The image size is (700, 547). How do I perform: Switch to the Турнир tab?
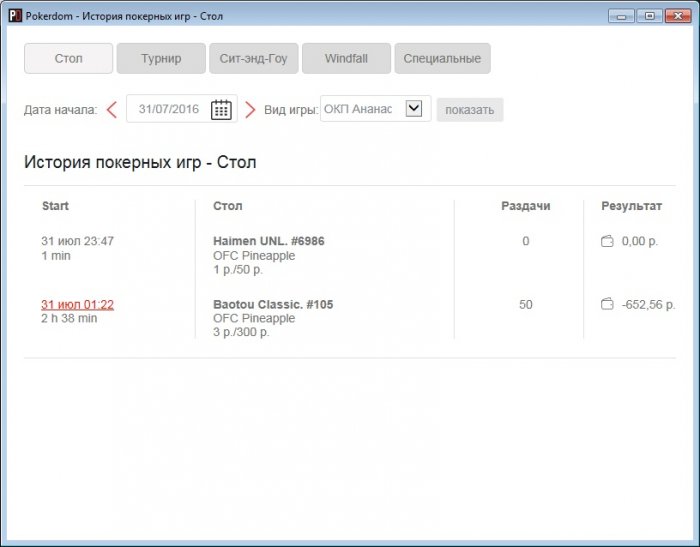pyautogui.click(x=161, y=59)
